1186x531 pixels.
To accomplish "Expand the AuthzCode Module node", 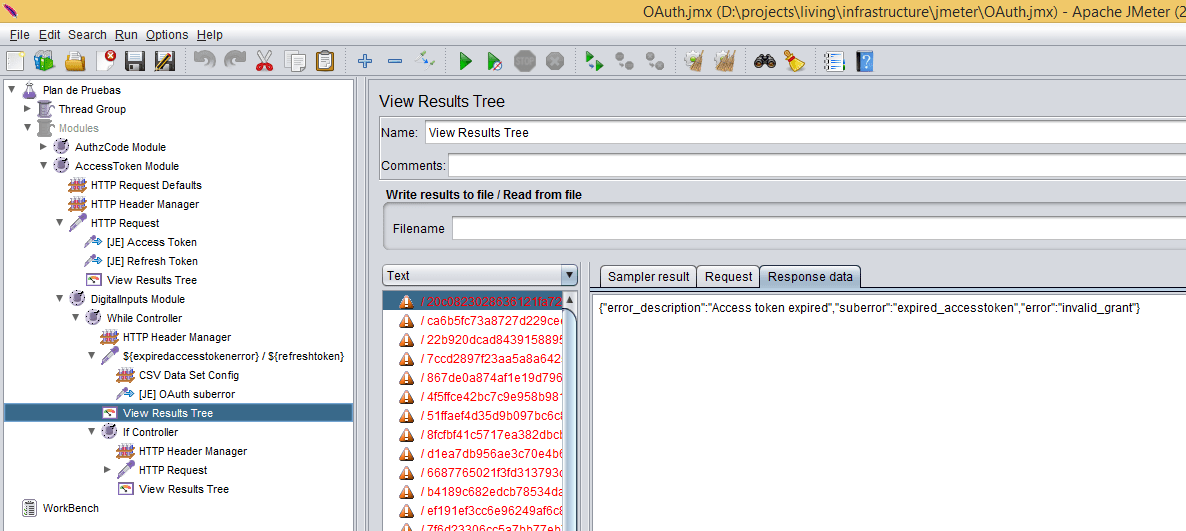I will pyautogui.click(x=44, y=147).
